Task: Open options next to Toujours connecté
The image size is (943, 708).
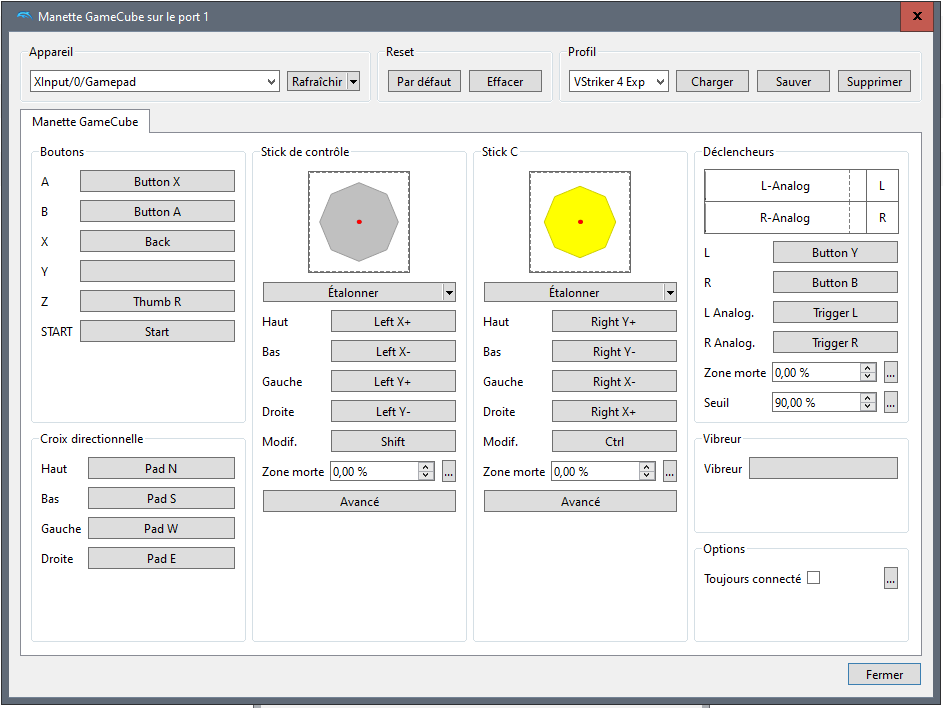Action: tap(890, 578)
